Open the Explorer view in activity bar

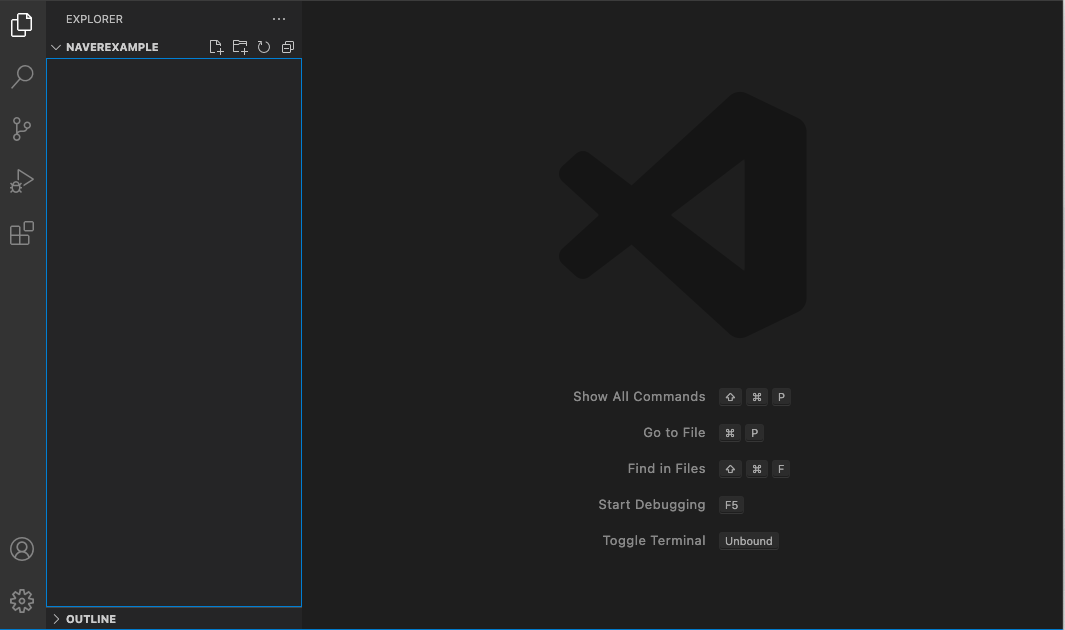pos(22,25)
